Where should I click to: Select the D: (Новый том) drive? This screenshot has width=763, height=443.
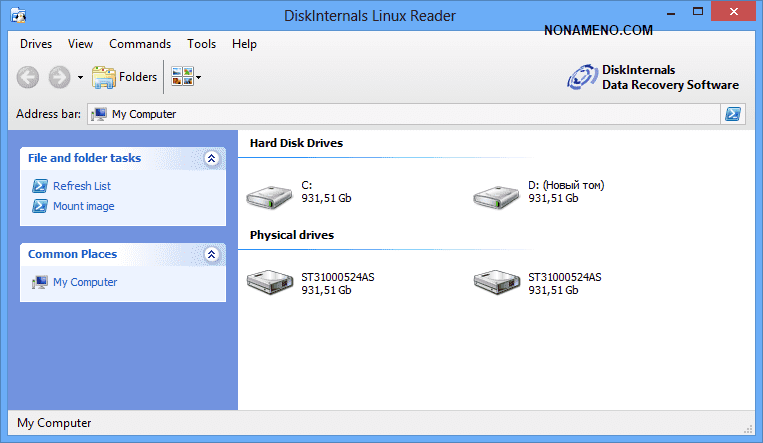click(494, 192)
